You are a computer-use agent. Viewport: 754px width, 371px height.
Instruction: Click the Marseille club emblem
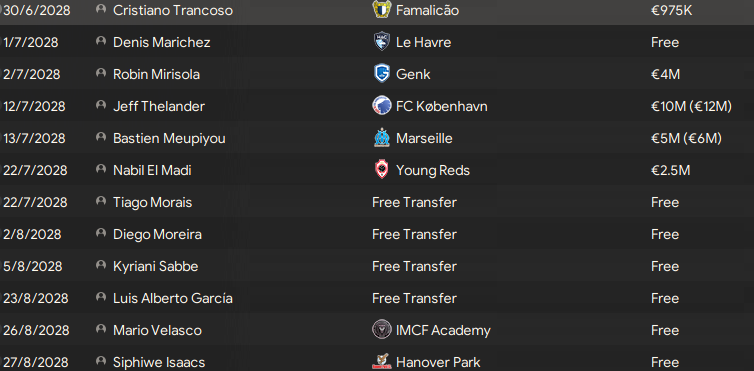point(382,138)
